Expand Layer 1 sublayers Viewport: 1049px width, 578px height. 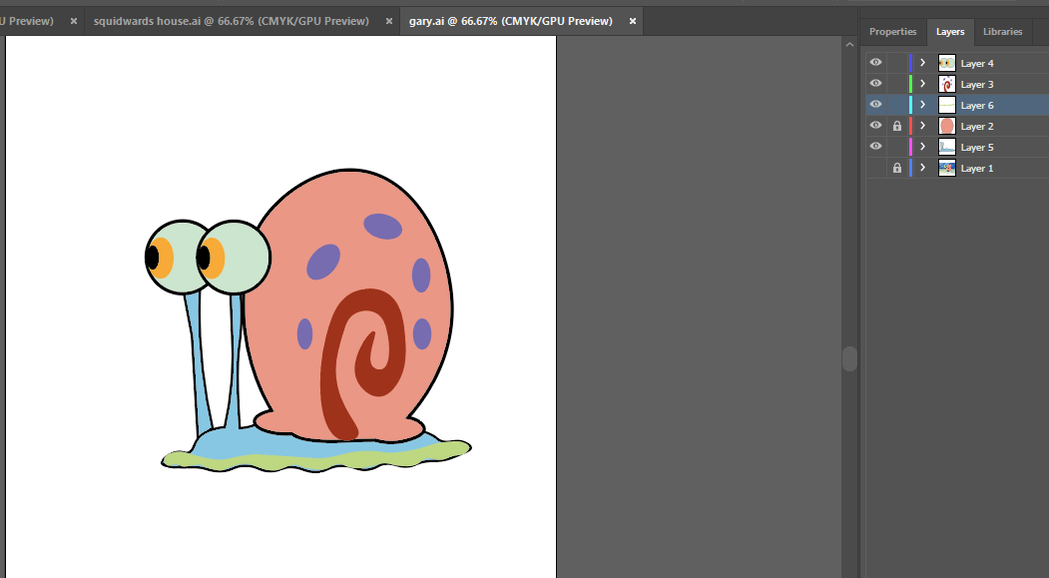923,168
